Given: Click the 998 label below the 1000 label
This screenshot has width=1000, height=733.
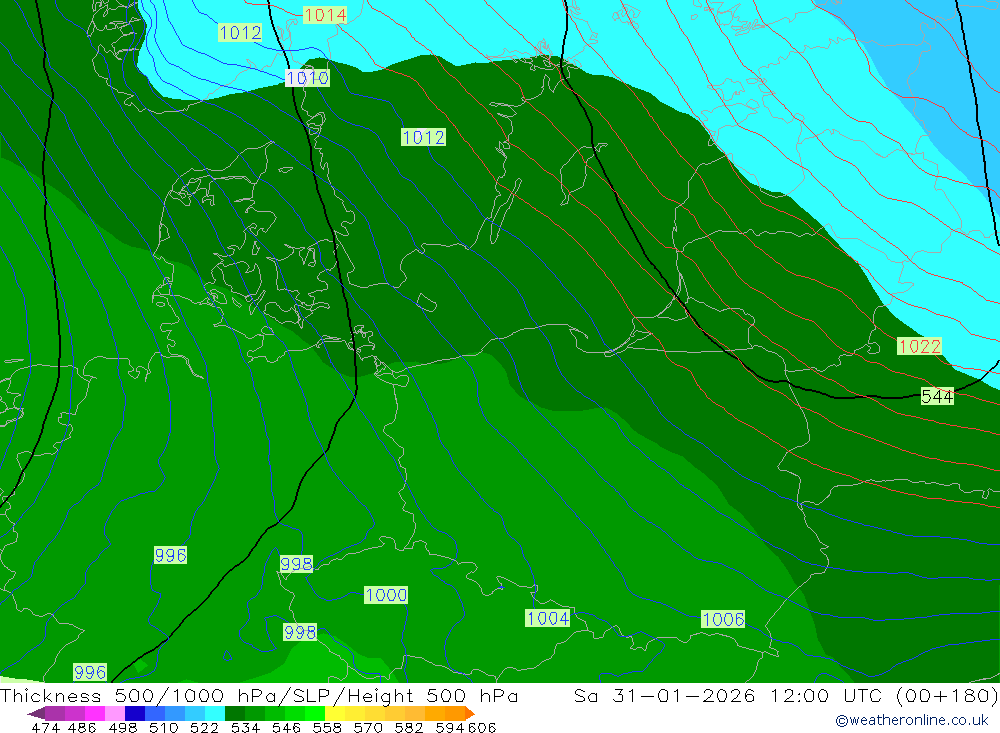Looking at the screenshot, I should point(300,632).
